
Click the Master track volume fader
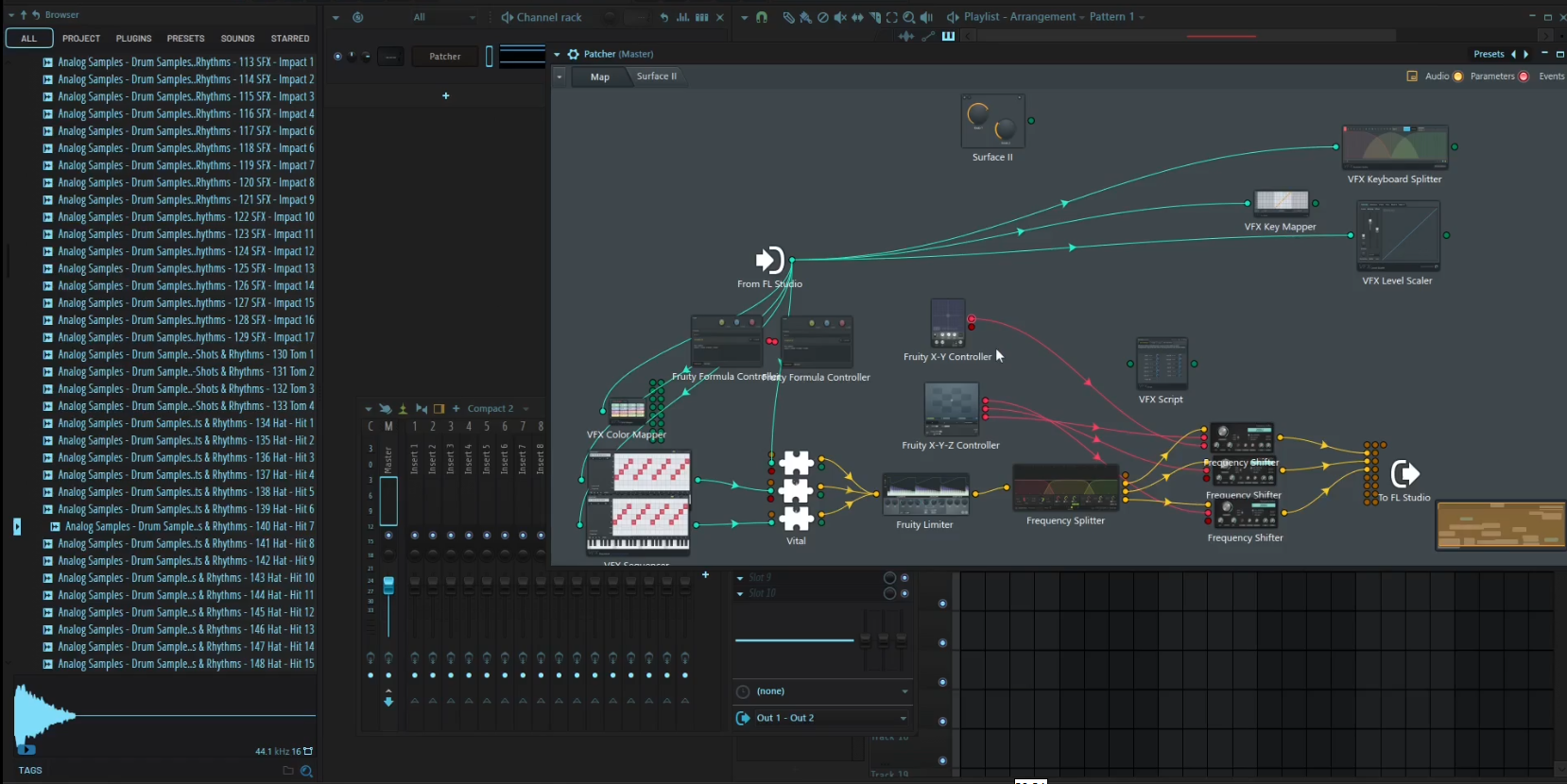click(388, 587)
